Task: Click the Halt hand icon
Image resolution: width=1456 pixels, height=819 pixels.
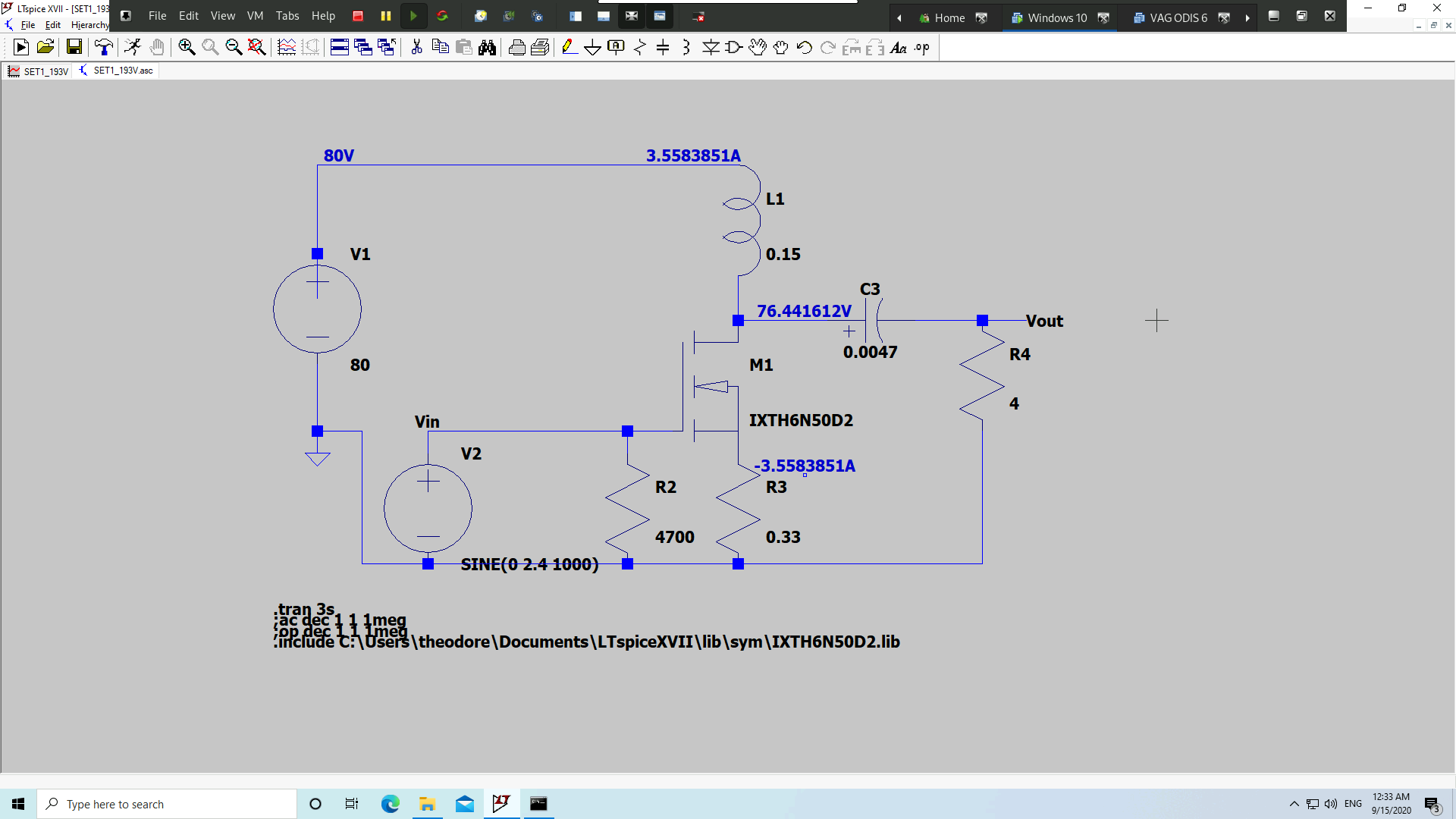Action: [156, 48]
